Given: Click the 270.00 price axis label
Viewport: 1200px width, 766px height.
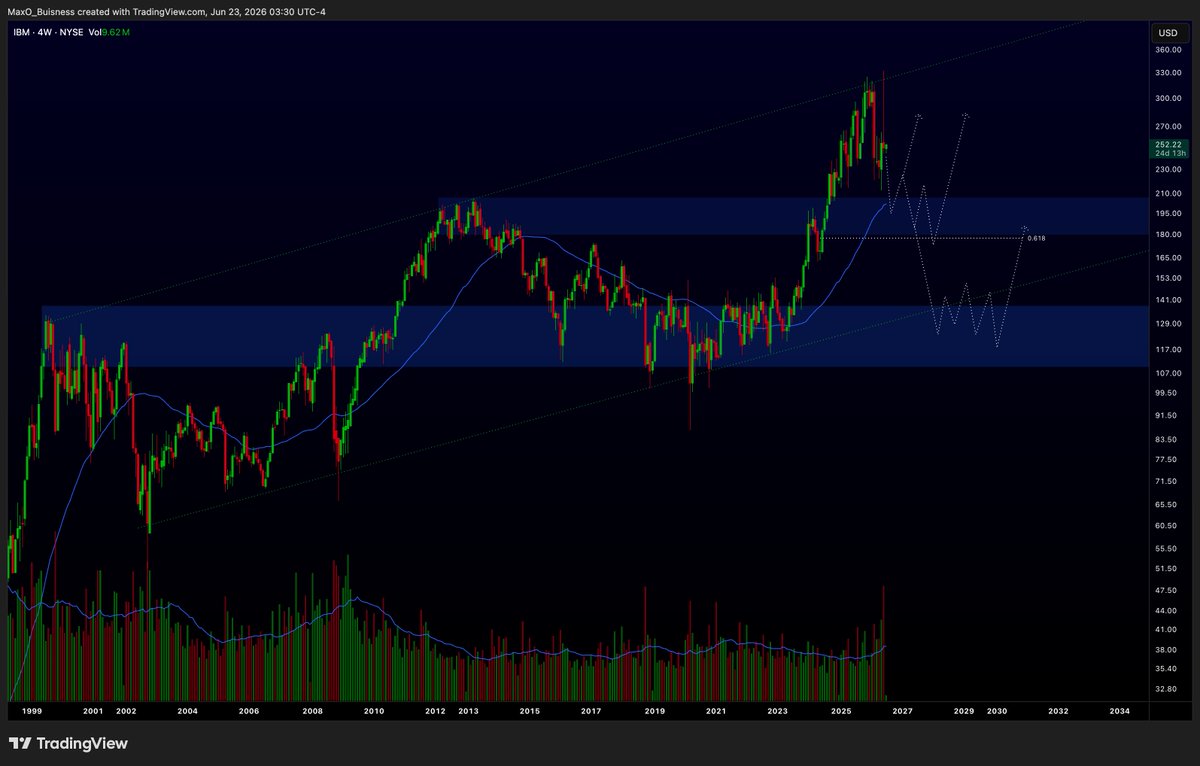Looking at the screenshot, I should pyautogui.click(x=1168, y=127).
